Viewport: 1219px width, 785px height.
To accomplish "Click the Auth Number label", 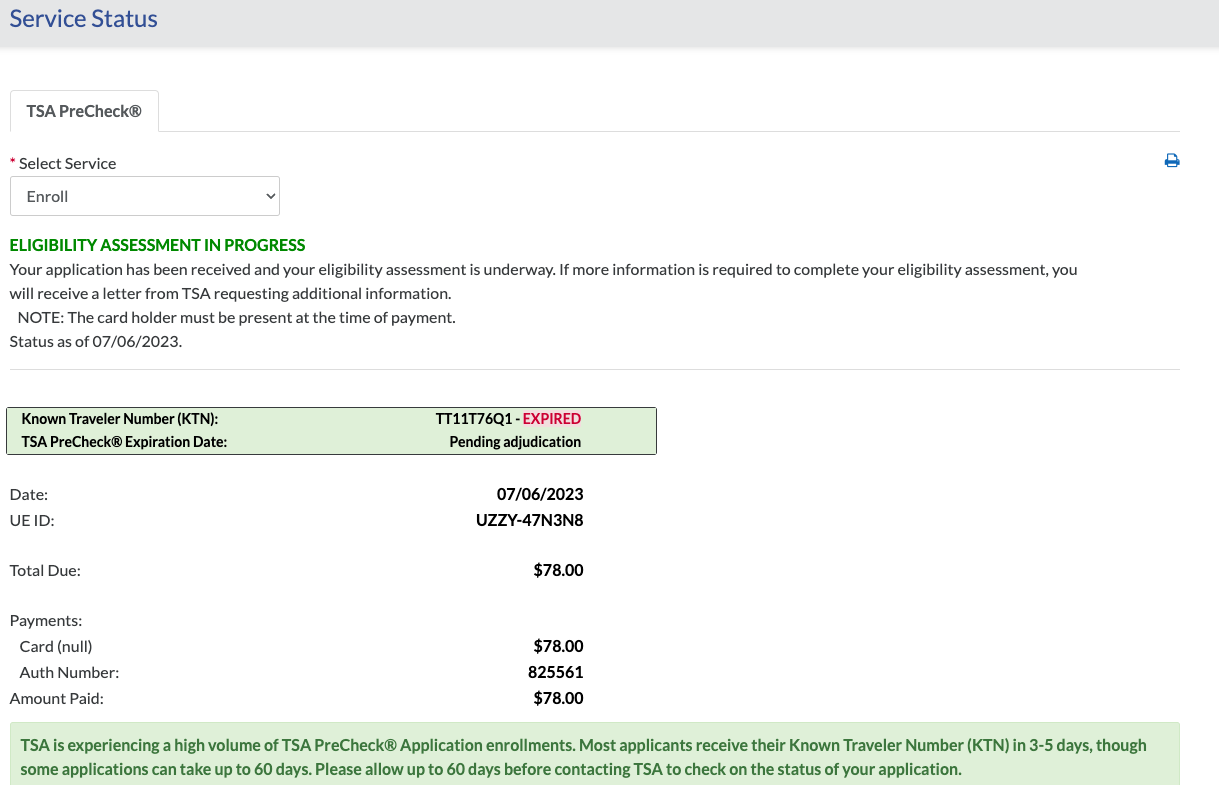I will (x=69, y=673).
